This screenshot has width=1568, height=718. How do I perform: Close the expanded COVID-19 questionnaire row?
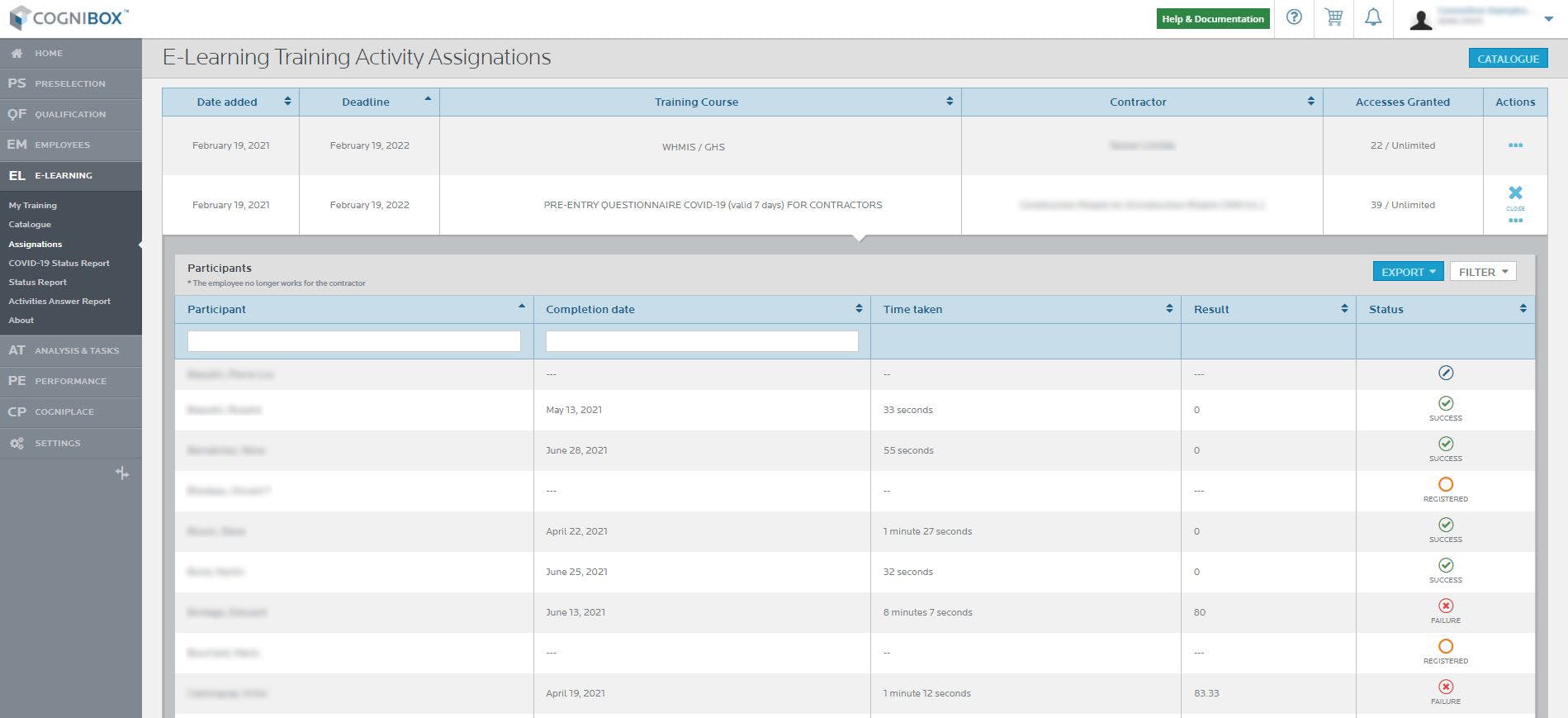point(1515,196)
